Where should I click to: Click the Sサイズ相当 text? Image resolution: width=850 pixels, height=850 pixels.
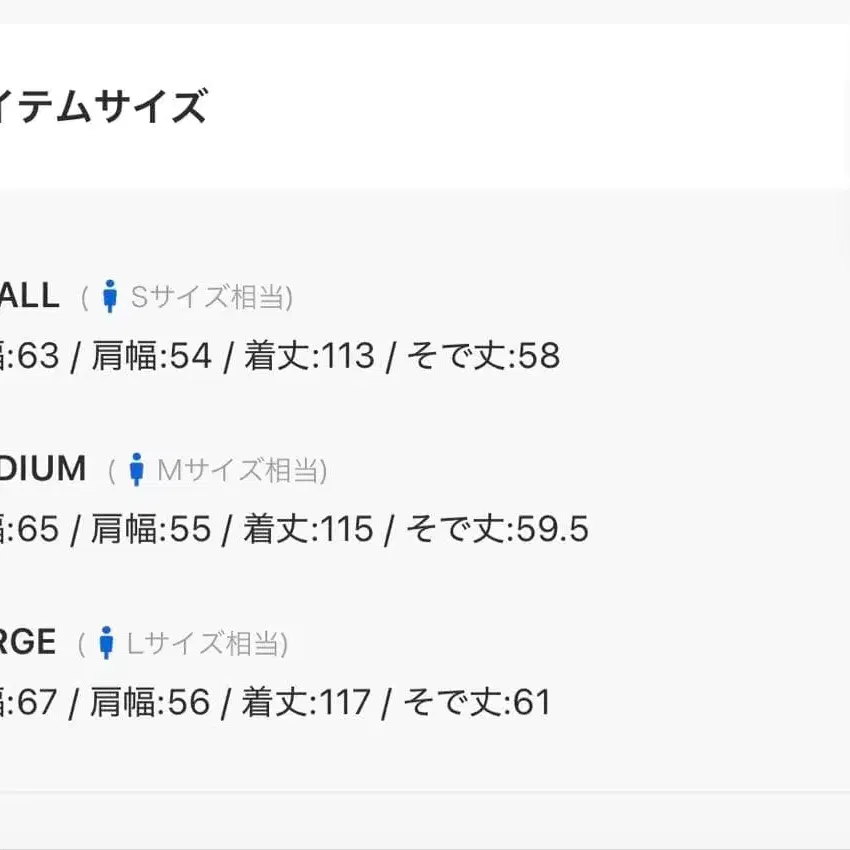coord(211,297)
